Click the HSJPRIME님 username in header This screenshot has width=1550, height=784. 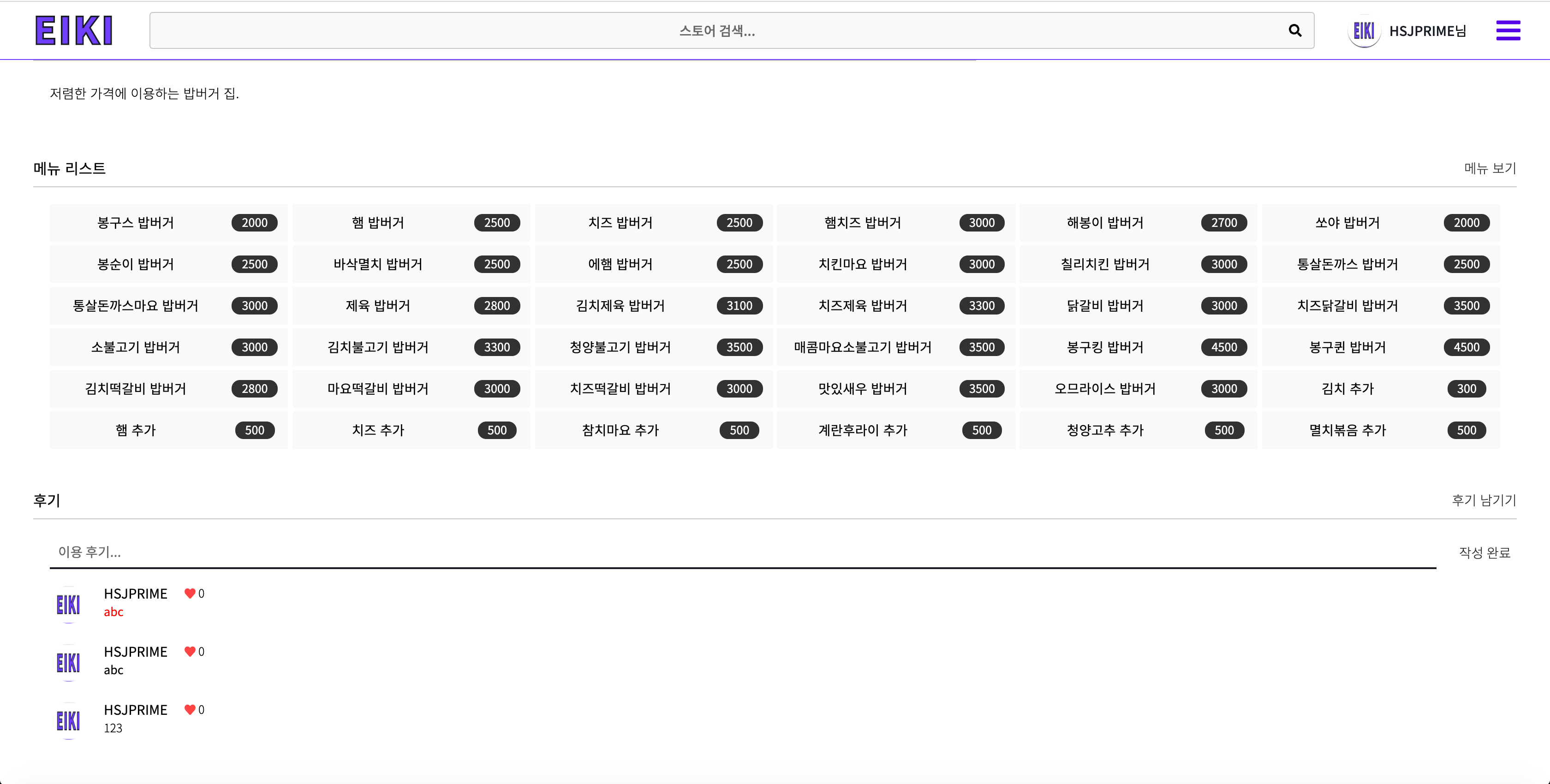click(x=1427, y=31)
